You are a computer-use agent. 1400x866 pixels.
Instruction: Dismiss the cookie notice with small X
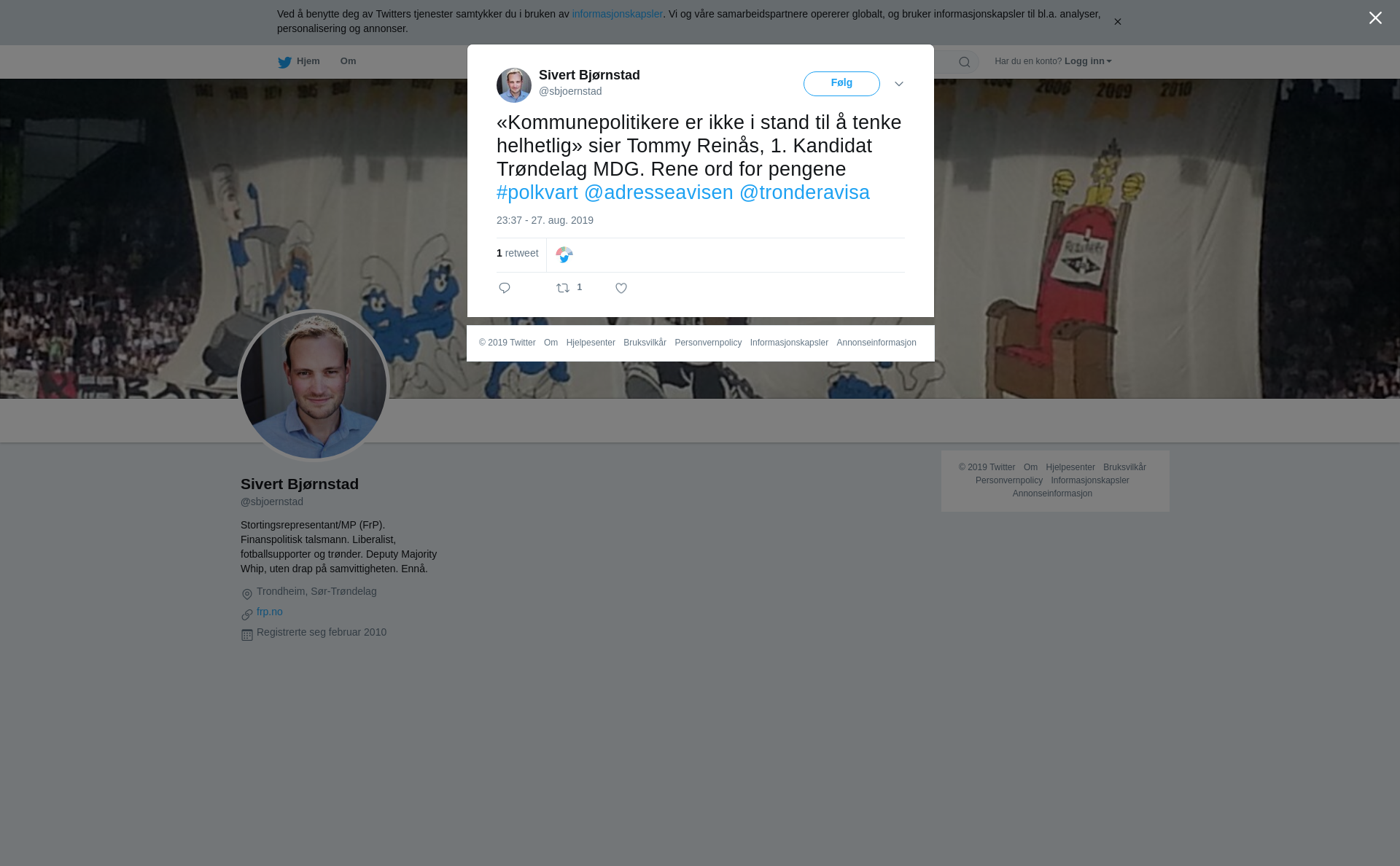[x=1117, y=22]
